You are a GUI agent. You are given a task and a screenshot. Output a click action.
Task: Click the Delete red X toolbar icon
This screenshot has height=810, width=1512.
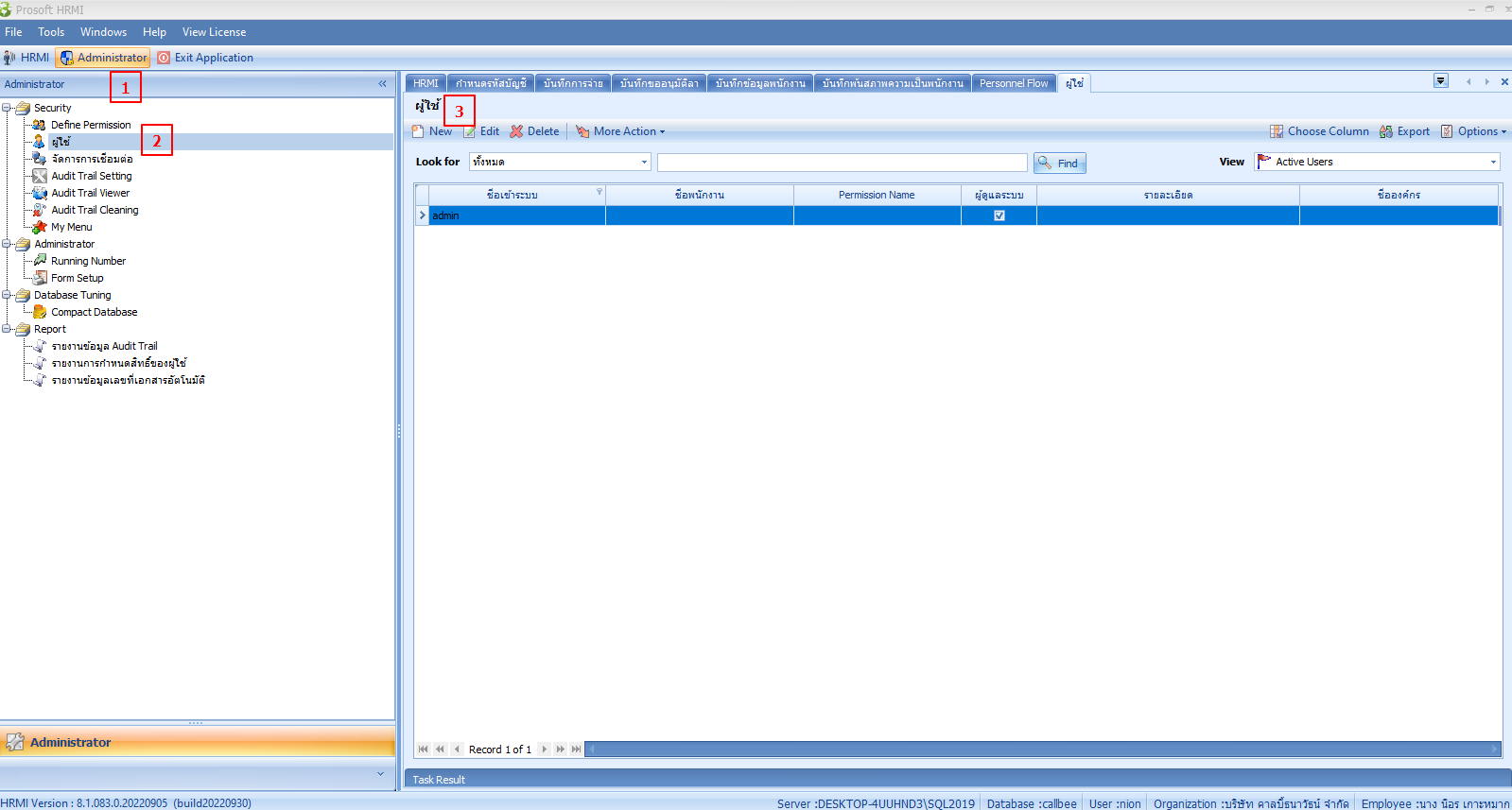click(x=516, y=131)
